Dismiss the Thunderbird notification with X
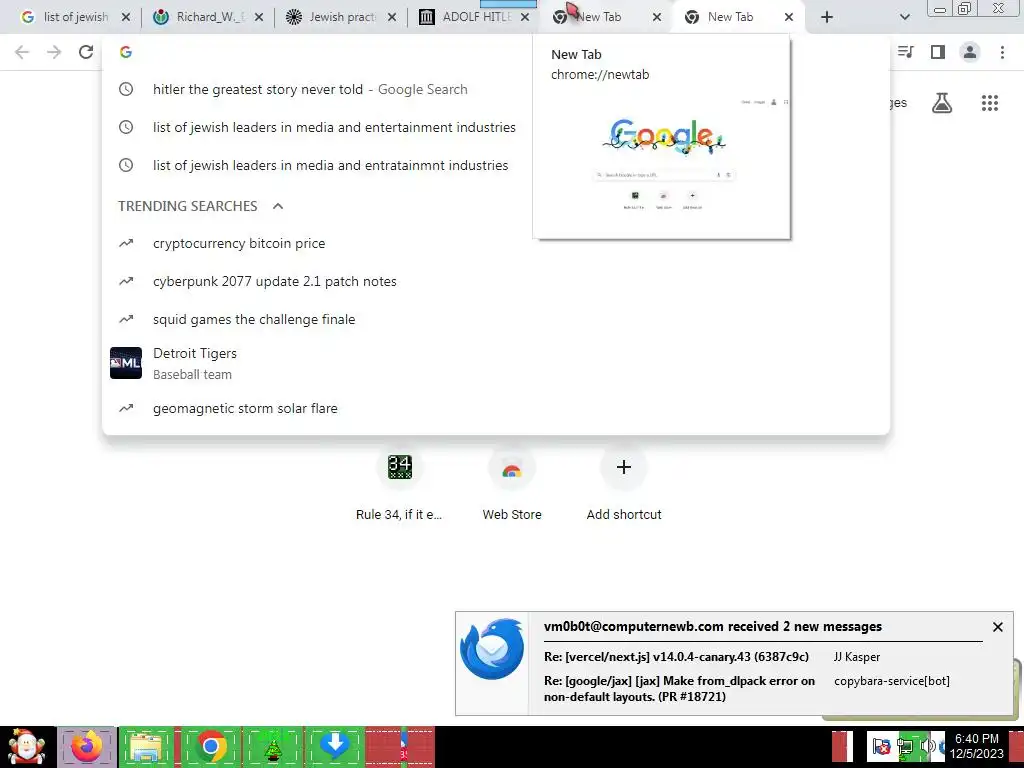The width and height of the screenshot is (1024, 768). [x=997, y=627]
